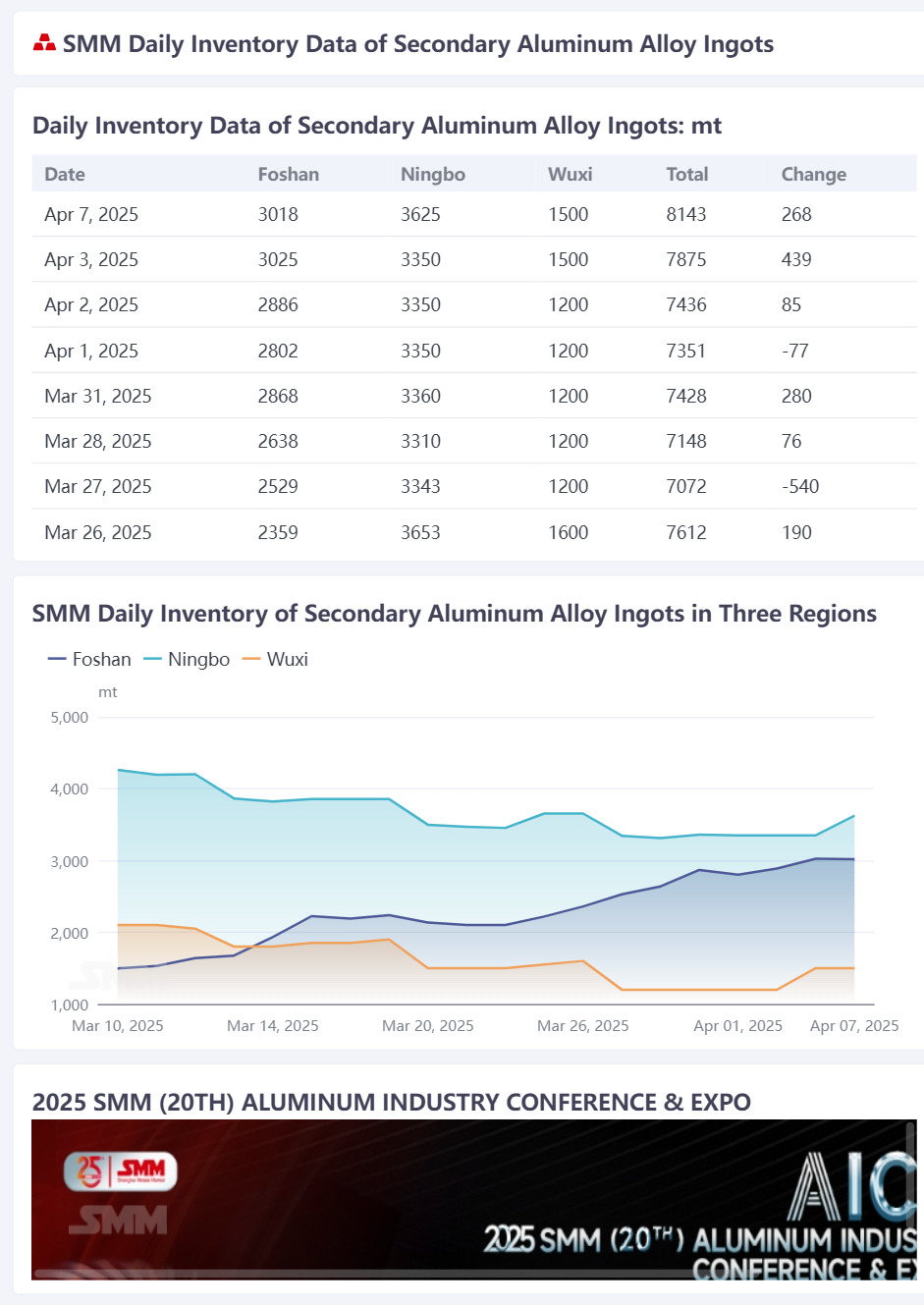Click the red SMM logo icon in header
The image size is (924, 1305).
(44, 43)
